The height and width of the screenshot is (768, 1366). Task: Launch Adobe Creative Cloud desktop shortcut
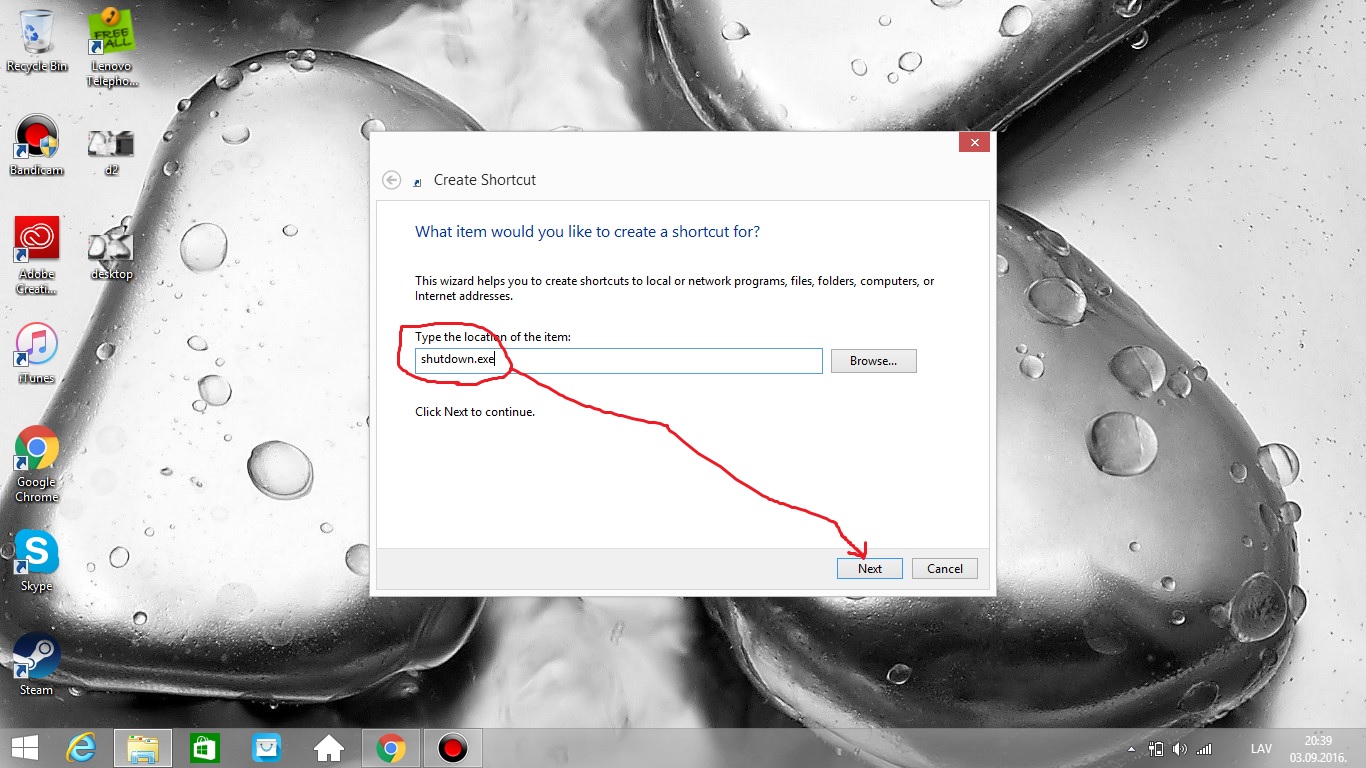click(37, 256)
